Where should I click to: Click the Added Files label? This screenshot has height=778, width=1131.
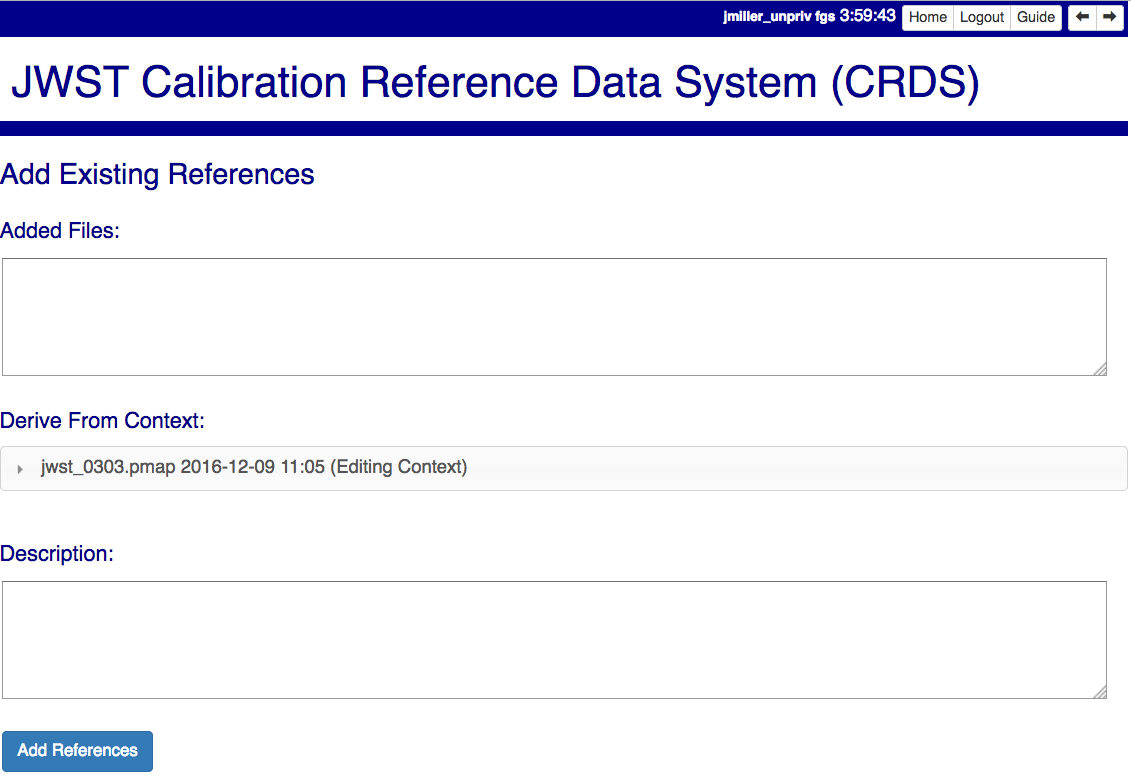tap(60, 230)
